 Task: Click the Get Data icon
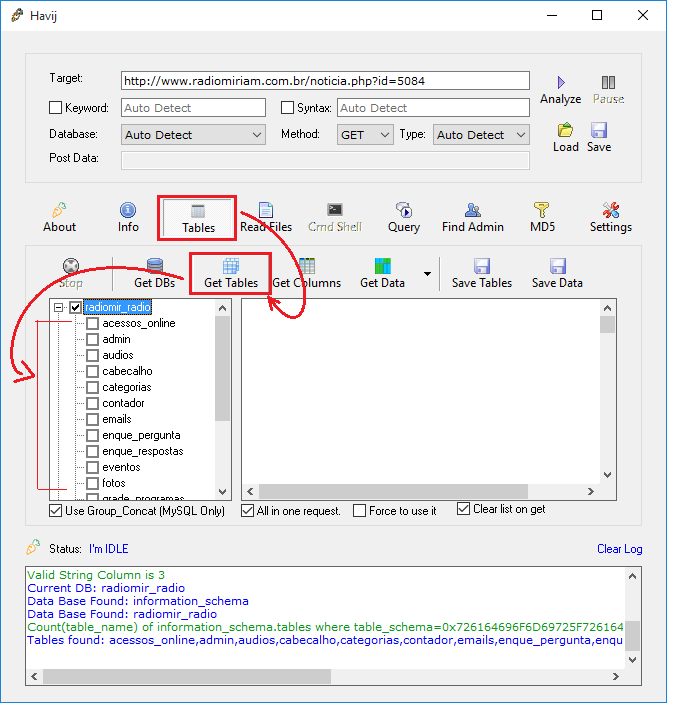tap(383, 266)
